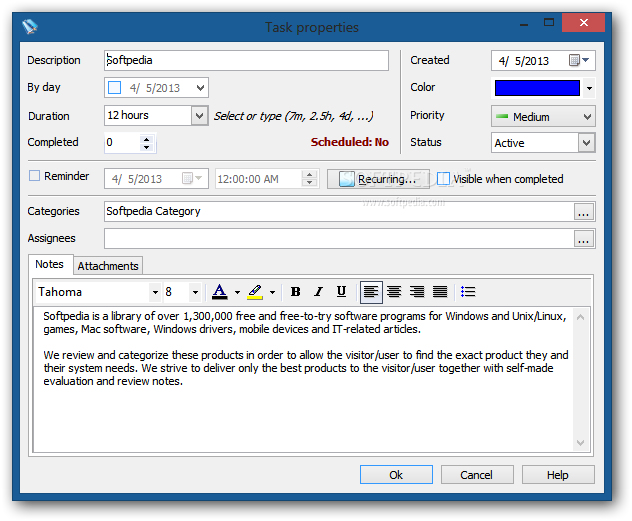Viewport: 632px width, 521px height.
Task: Align note text right
Action: (x=417, y=292)
